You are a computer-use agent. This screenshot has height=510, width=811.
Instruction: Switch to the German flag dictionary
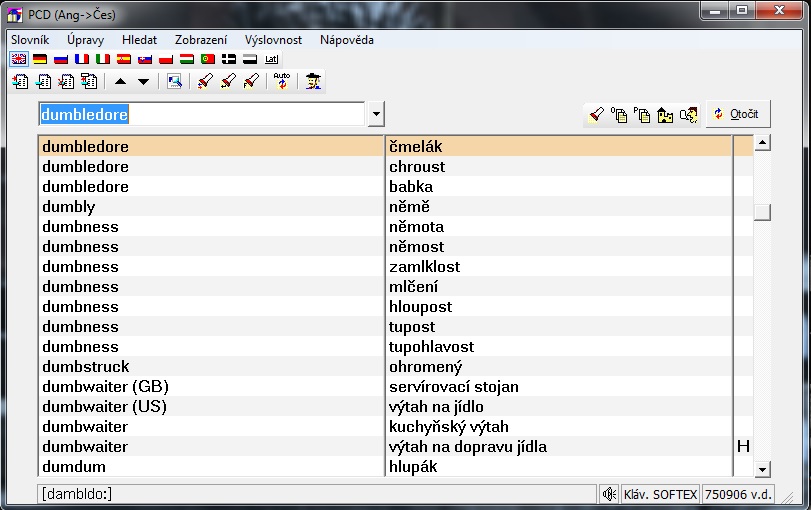pyautogui.click(x=40, y=59)
